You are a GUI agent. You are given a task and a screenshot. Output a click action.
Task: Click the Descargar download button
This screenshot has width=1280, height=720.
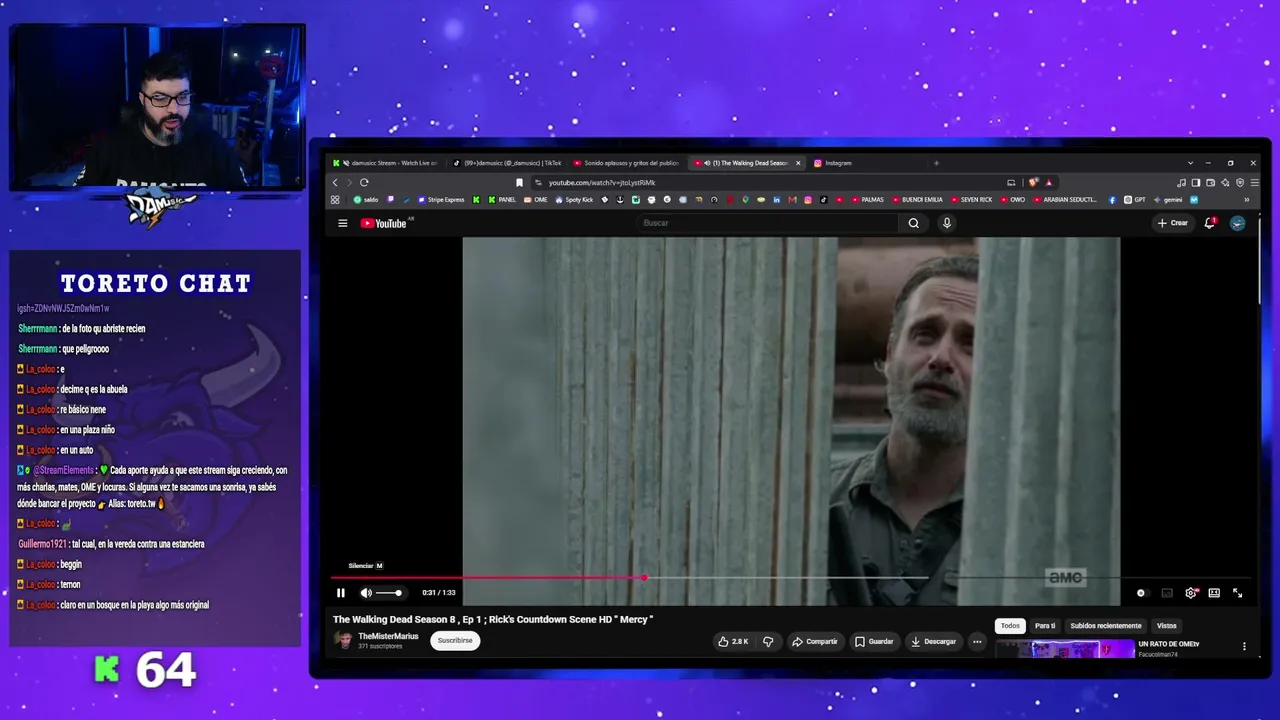point(934,641)
